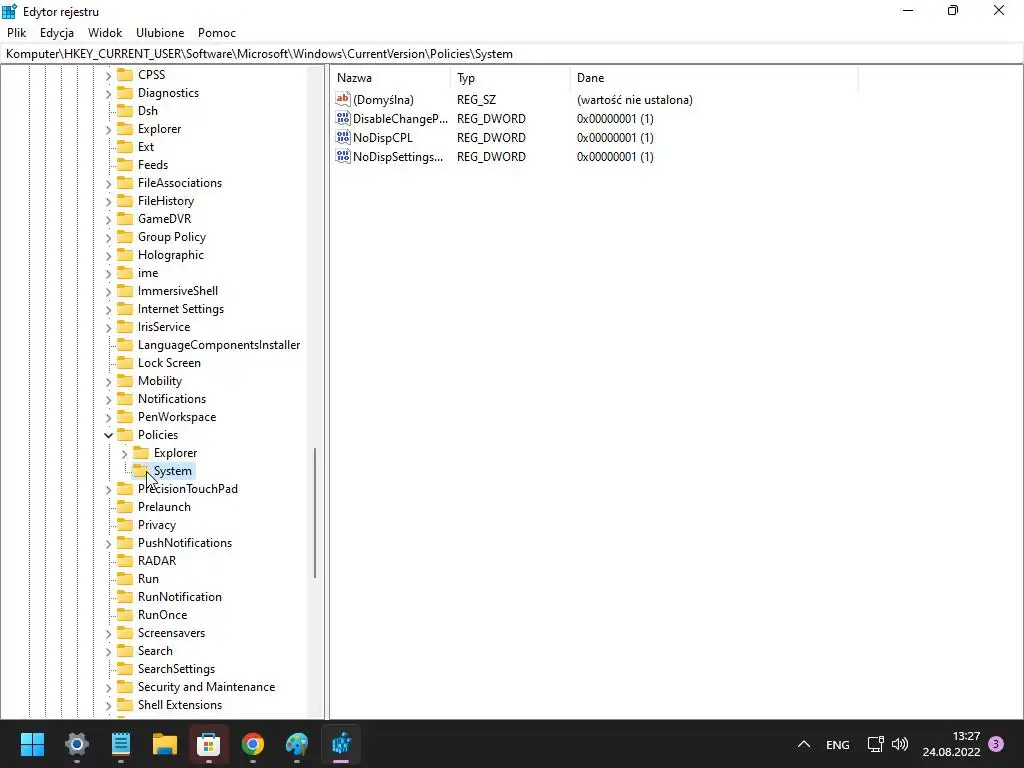
Task: Open the Widok menu
Action: click(x=105, y=33)
